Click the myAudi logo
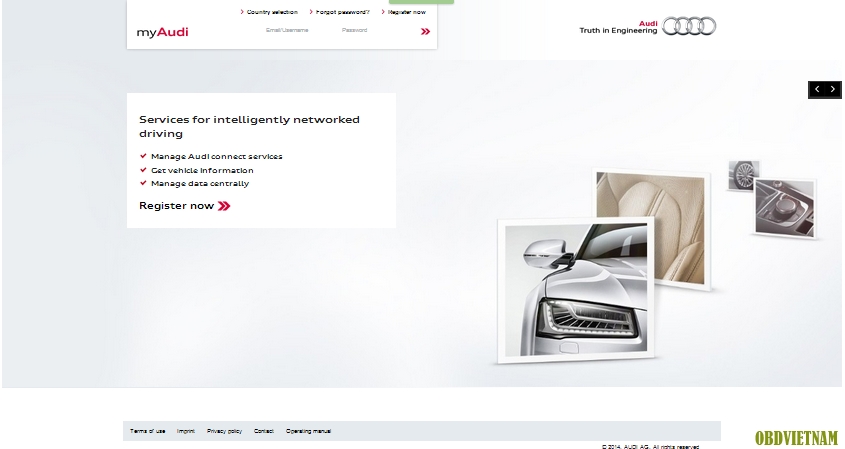845x449 pixels. [162, 32]
